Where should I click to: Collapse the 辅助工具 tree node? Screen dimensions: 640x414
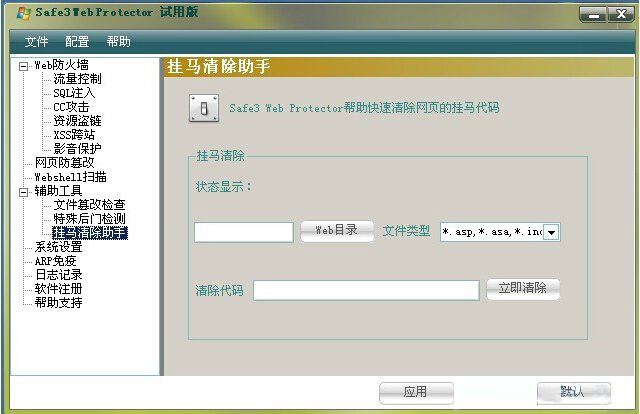coord(24,191)
